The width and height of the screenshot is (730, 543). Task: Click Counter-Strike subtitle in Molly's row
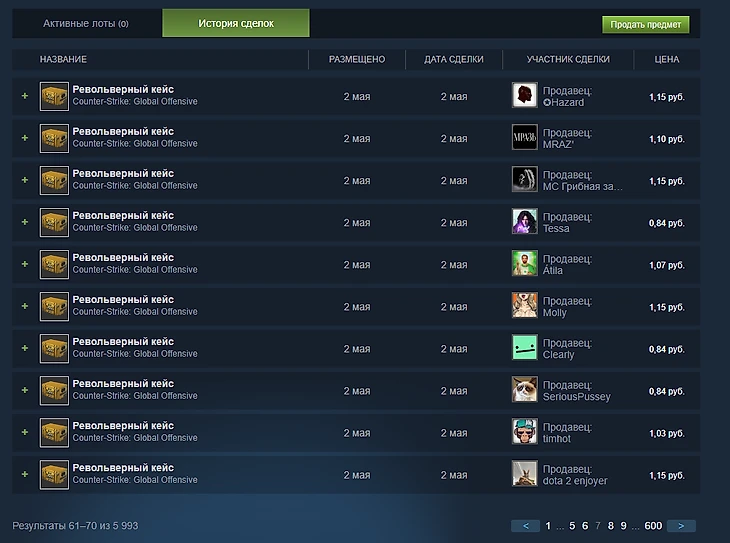tap(135, 312)
